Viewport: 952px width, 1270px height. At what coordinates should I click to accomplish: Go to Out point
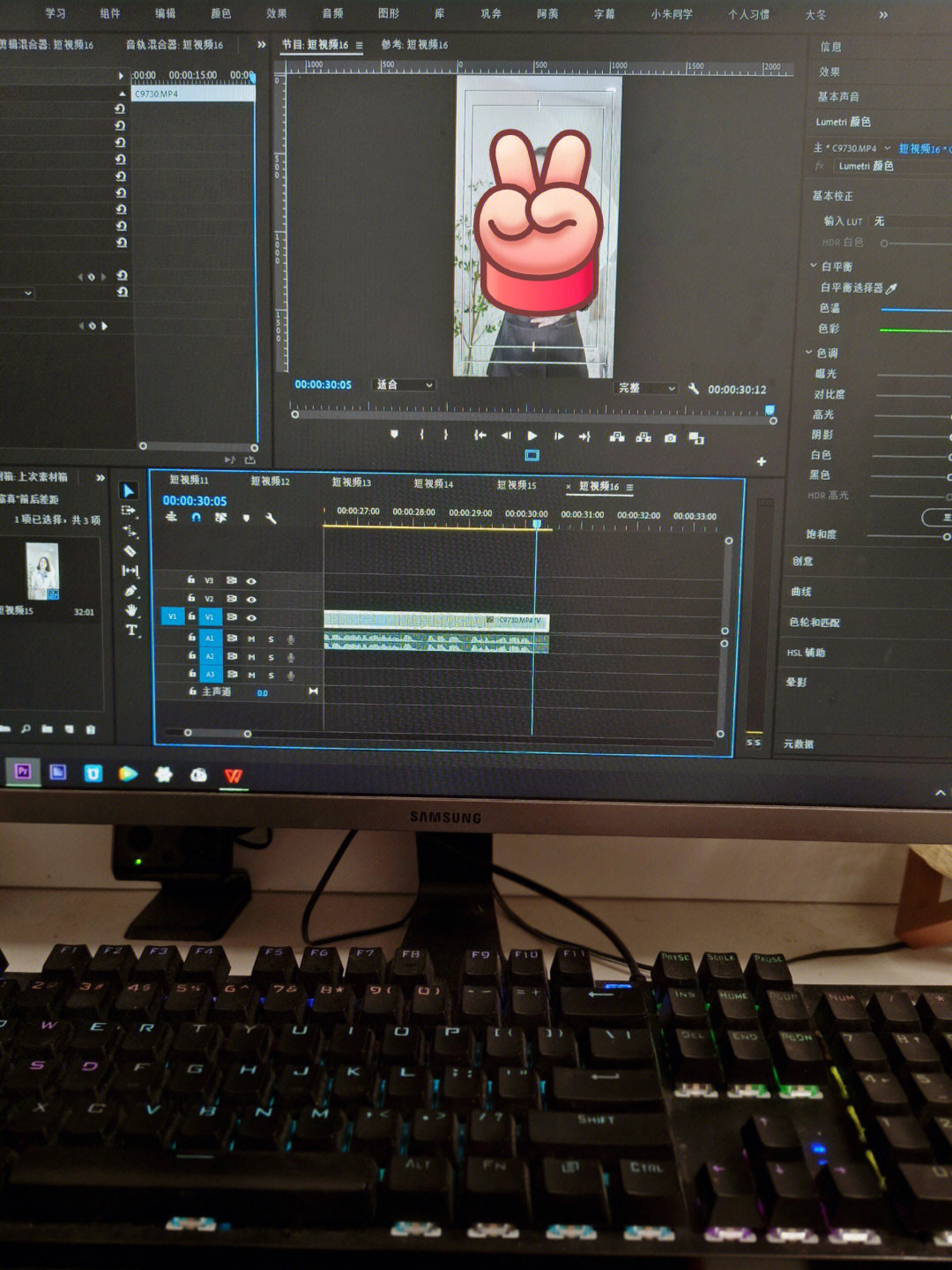coord(584,437)
